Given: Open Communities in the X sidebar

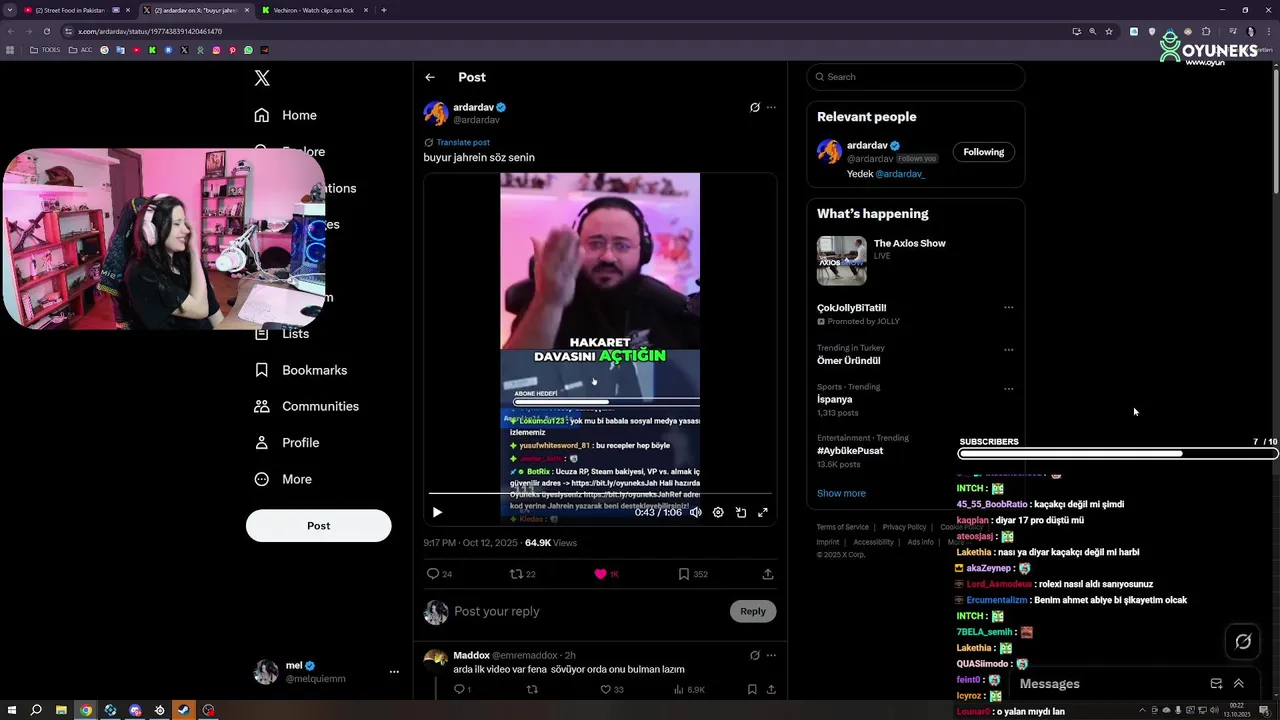Looking at the screenshot, I should (x=307, y=406).
